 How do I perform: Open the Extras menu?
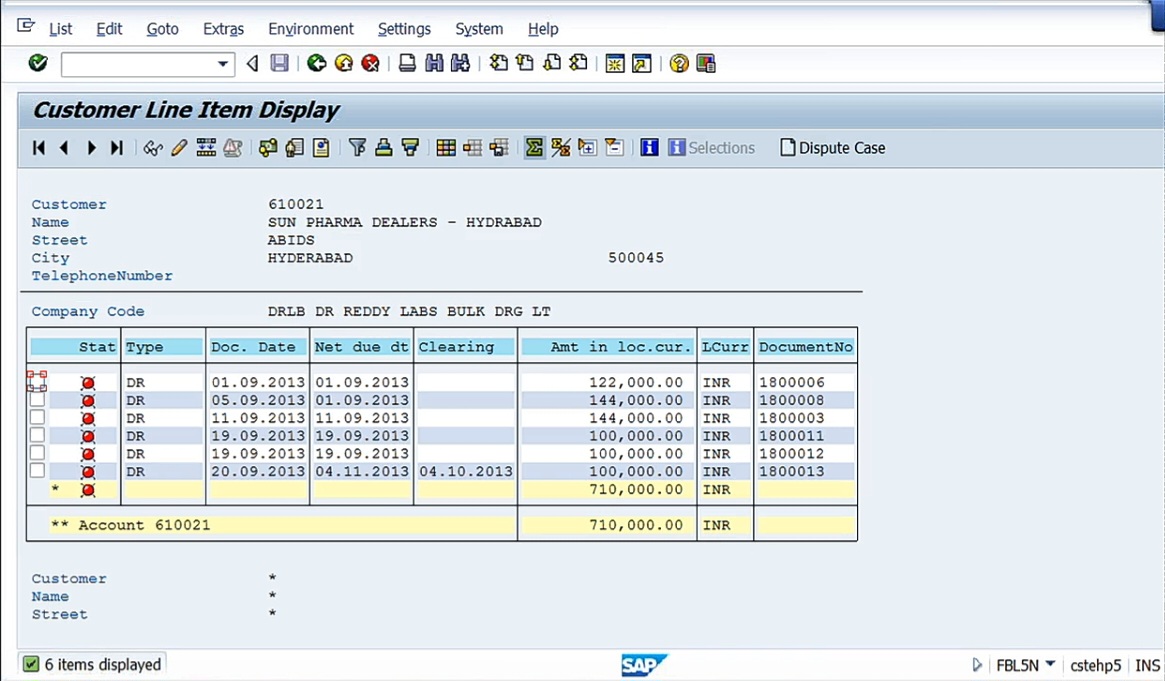click(224, 29)
